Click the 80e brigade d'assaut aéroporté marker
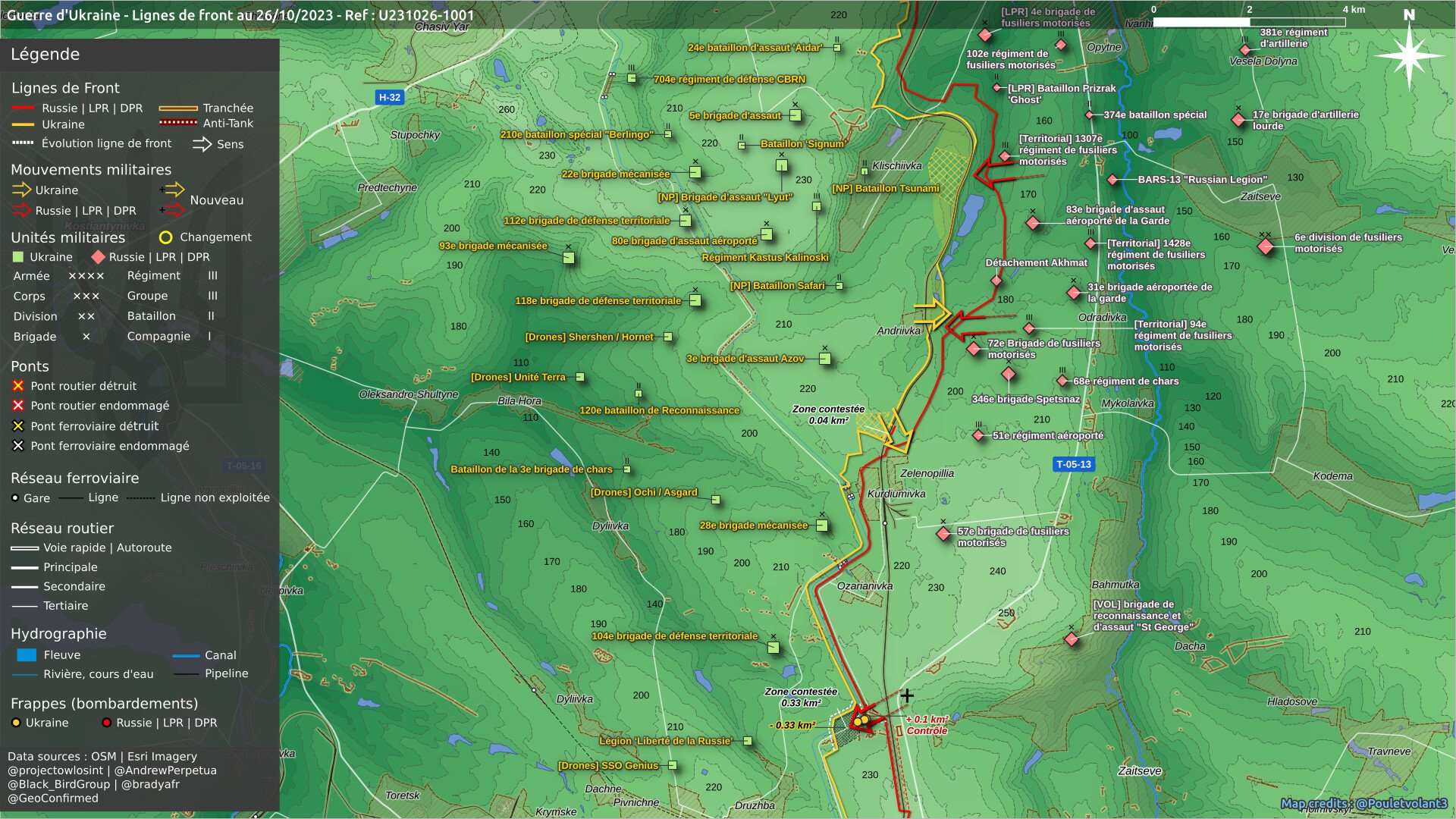This screenshot has height=819, width=1456. (767, 235)
